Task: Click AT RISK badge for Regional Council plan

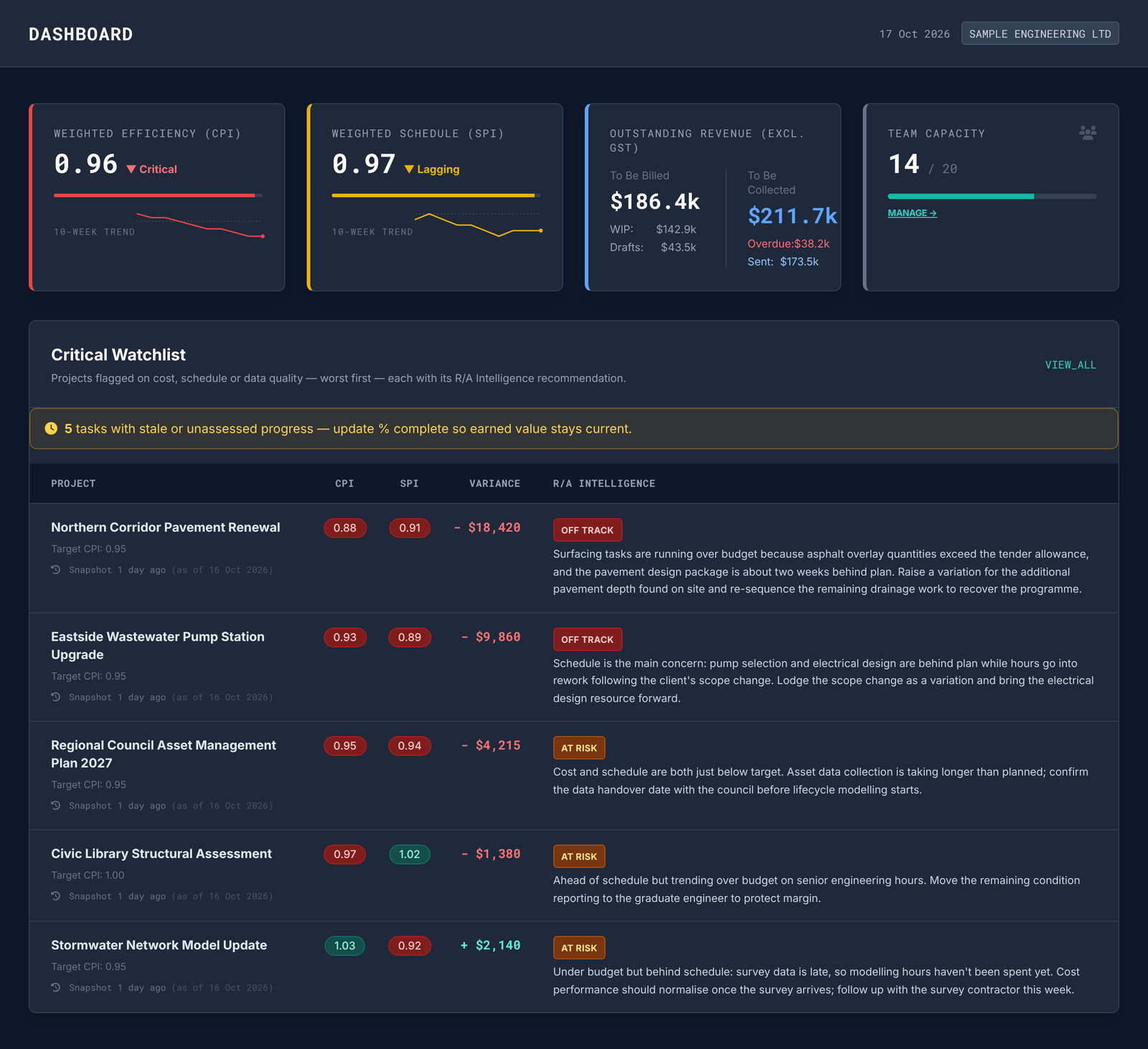Action: [x=579, y=748]
